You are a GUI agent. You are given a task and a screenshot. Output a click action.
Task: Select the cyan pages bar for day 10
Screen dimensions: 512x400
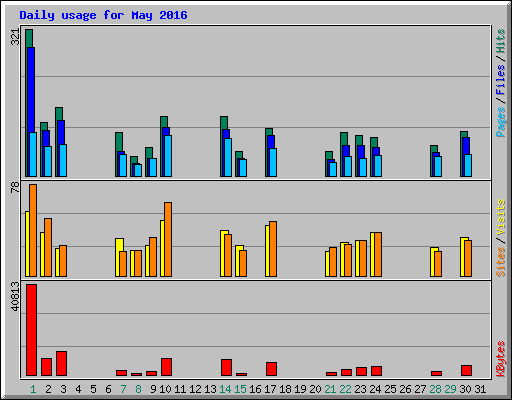pos(168,156)
